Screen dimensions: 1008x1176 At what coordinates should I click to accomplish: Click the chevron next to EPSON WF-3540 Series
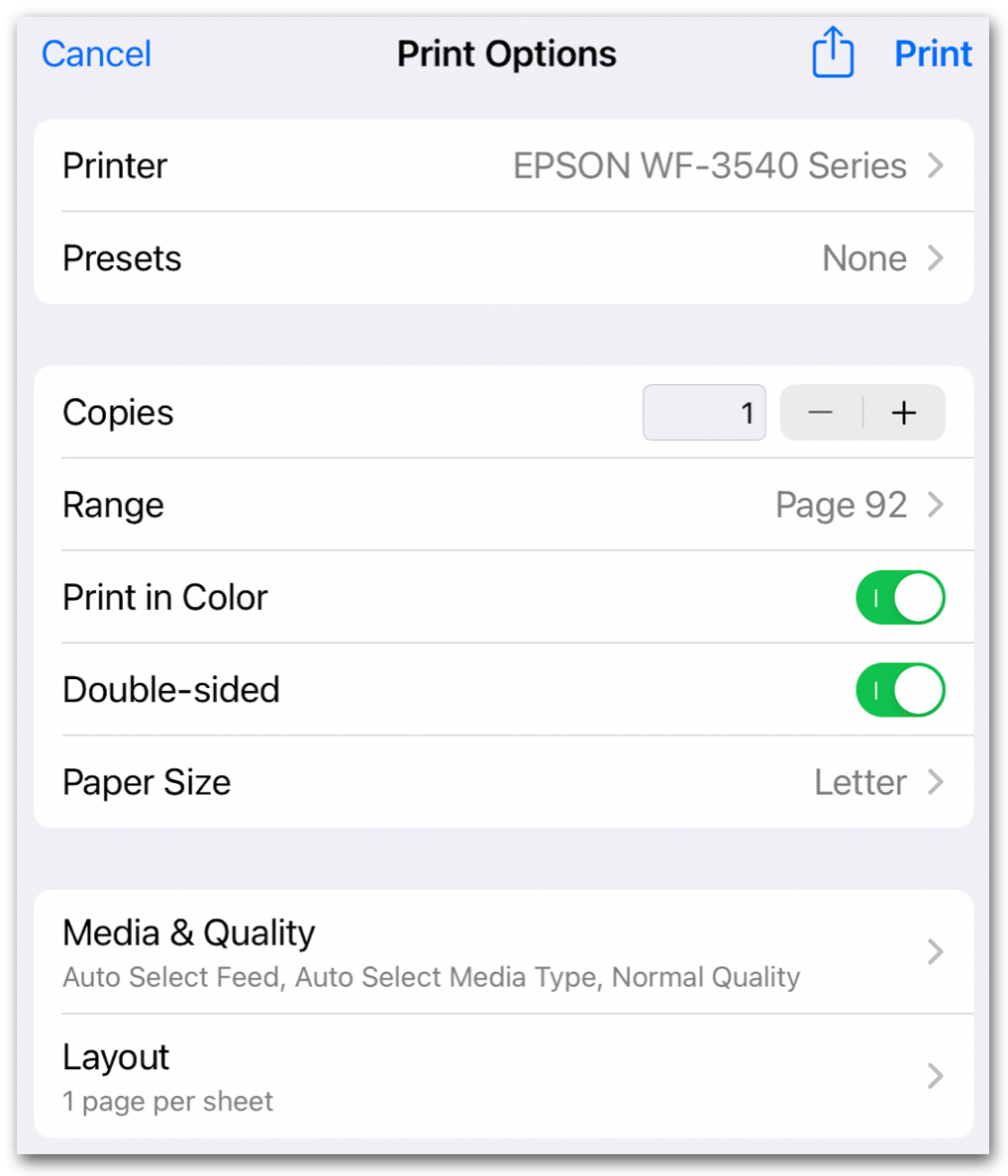pos(935,165)
